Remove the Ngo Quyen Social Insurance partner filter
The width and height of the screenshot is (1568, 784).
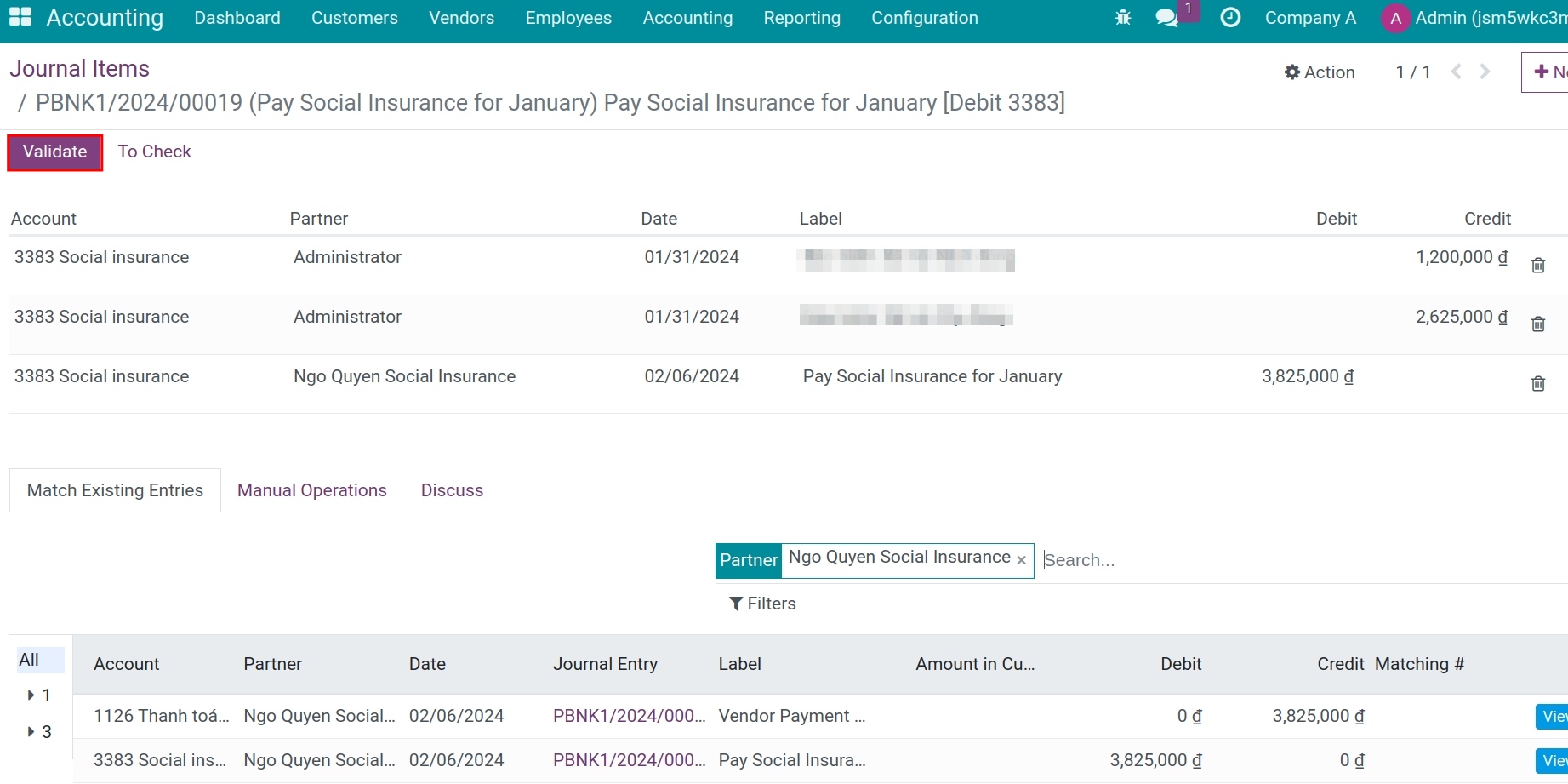tap(1021, 560)
